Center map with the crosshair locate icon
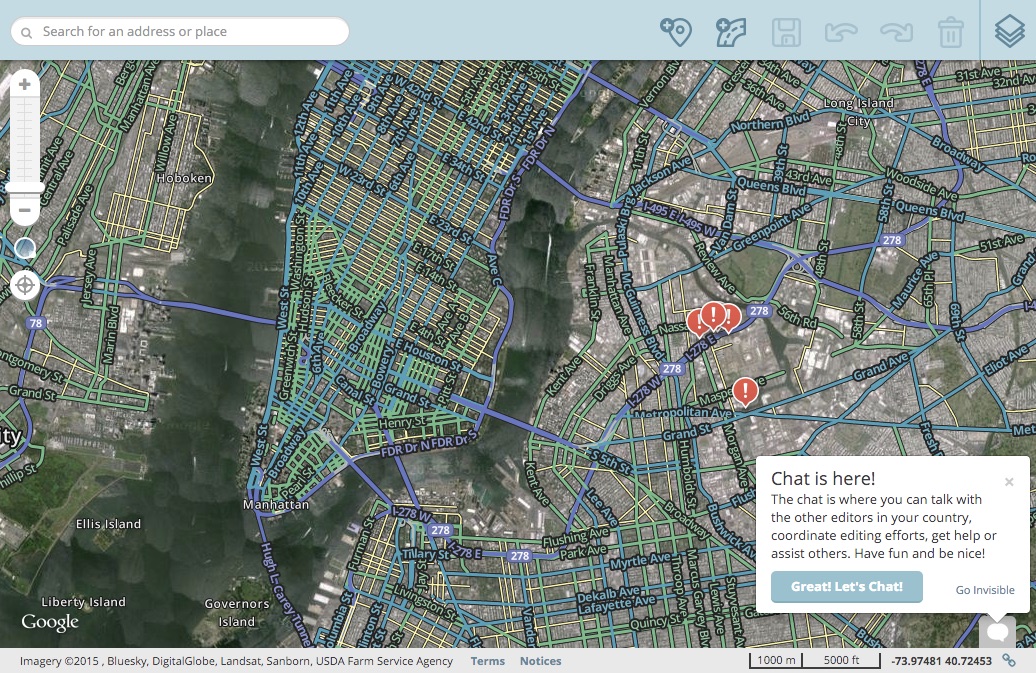 [25, 286]
